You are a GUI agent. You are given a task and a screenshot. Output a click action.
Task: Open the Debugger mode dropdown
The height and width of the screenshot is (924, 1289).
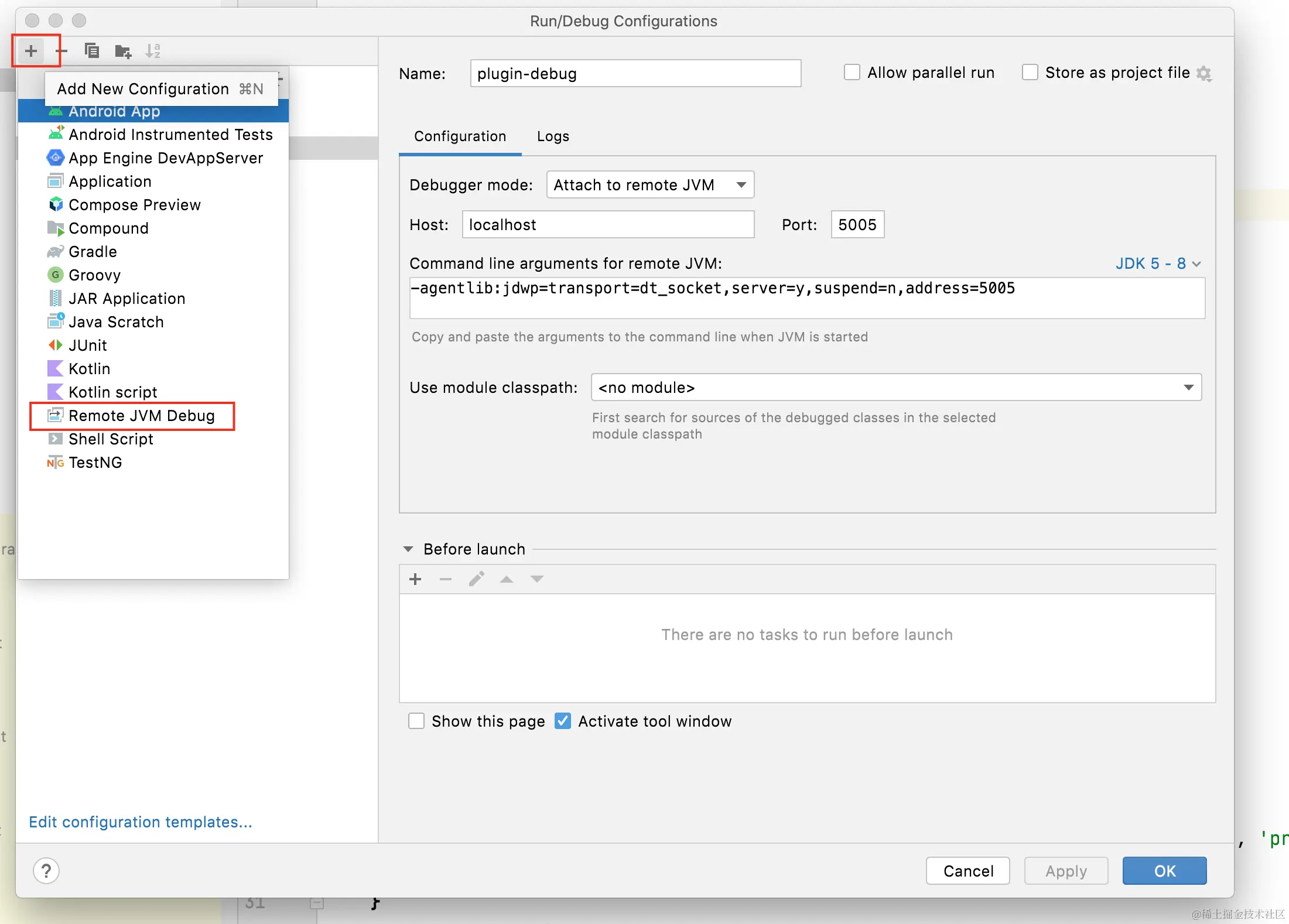(x=650, y=185)
